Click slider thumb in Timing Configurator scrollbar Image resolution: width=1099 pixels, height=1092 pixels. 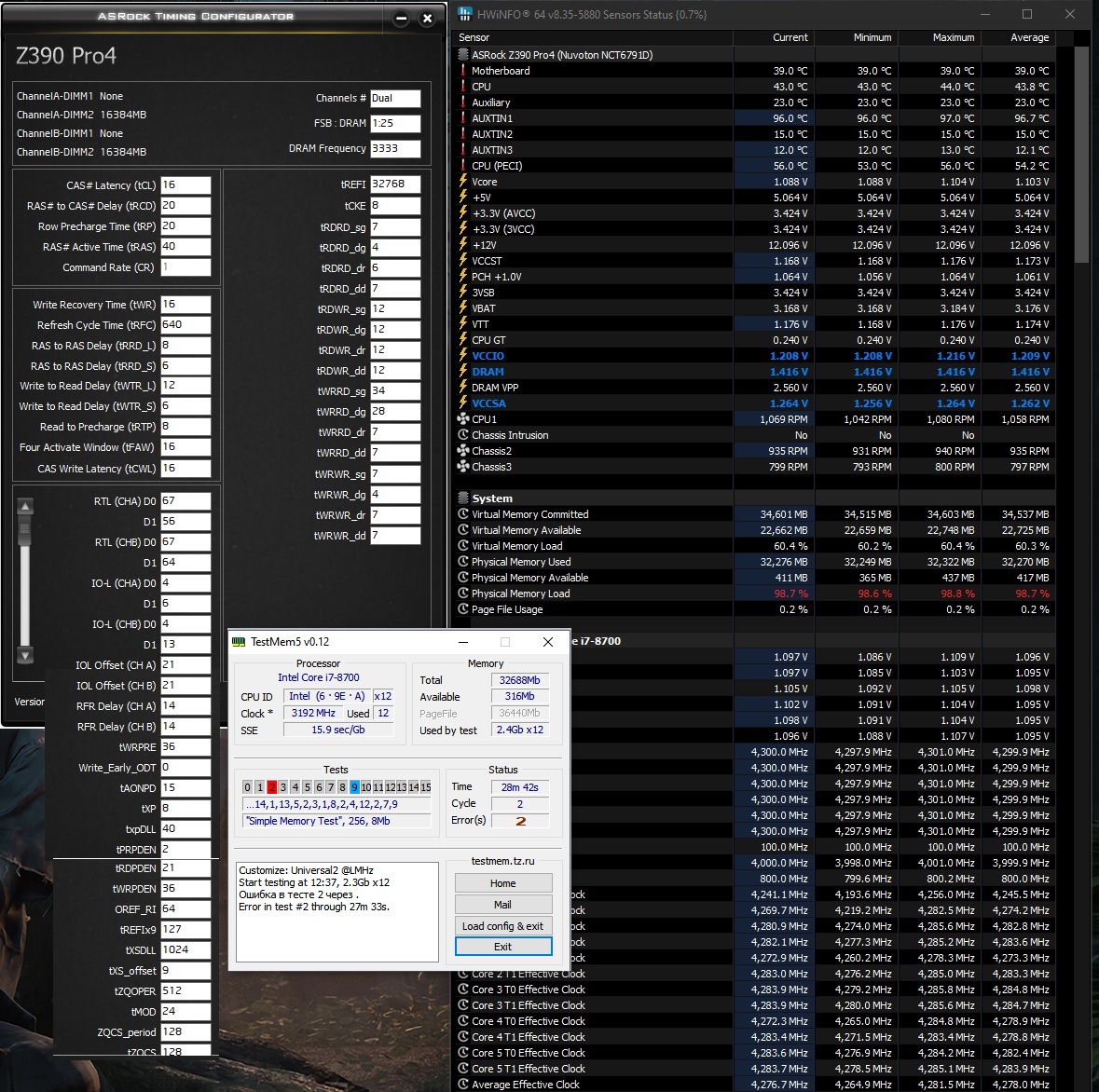[25, 531]
